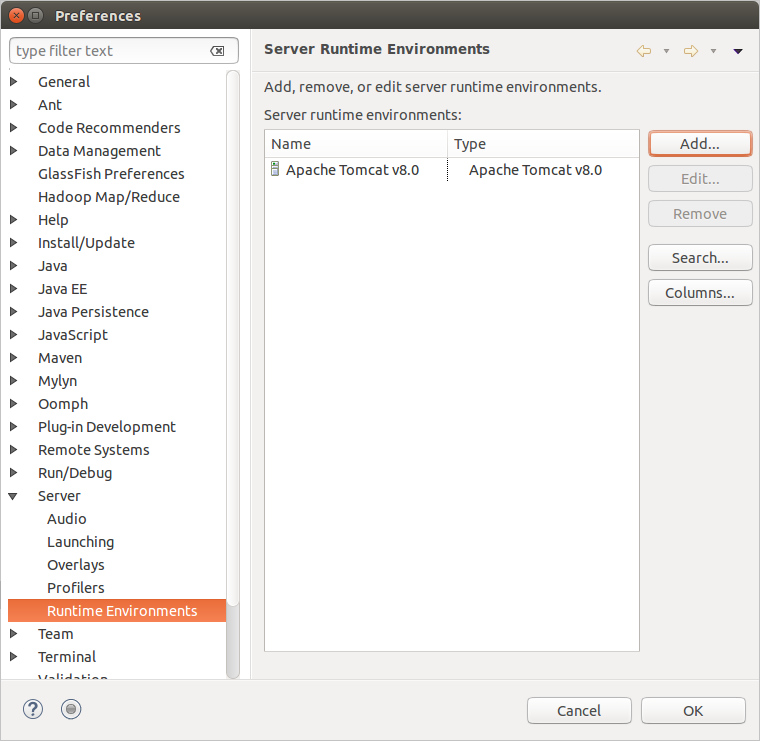Expand the JavaScript node
Screen dimensions: 760x741
[x=14, y=334]
